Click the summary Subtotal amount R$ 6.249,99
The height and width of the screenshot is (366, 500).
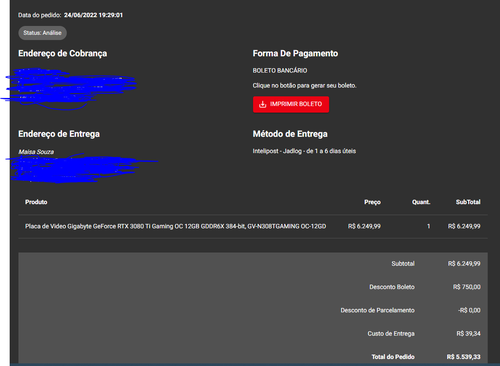click(x=464, y=264)
